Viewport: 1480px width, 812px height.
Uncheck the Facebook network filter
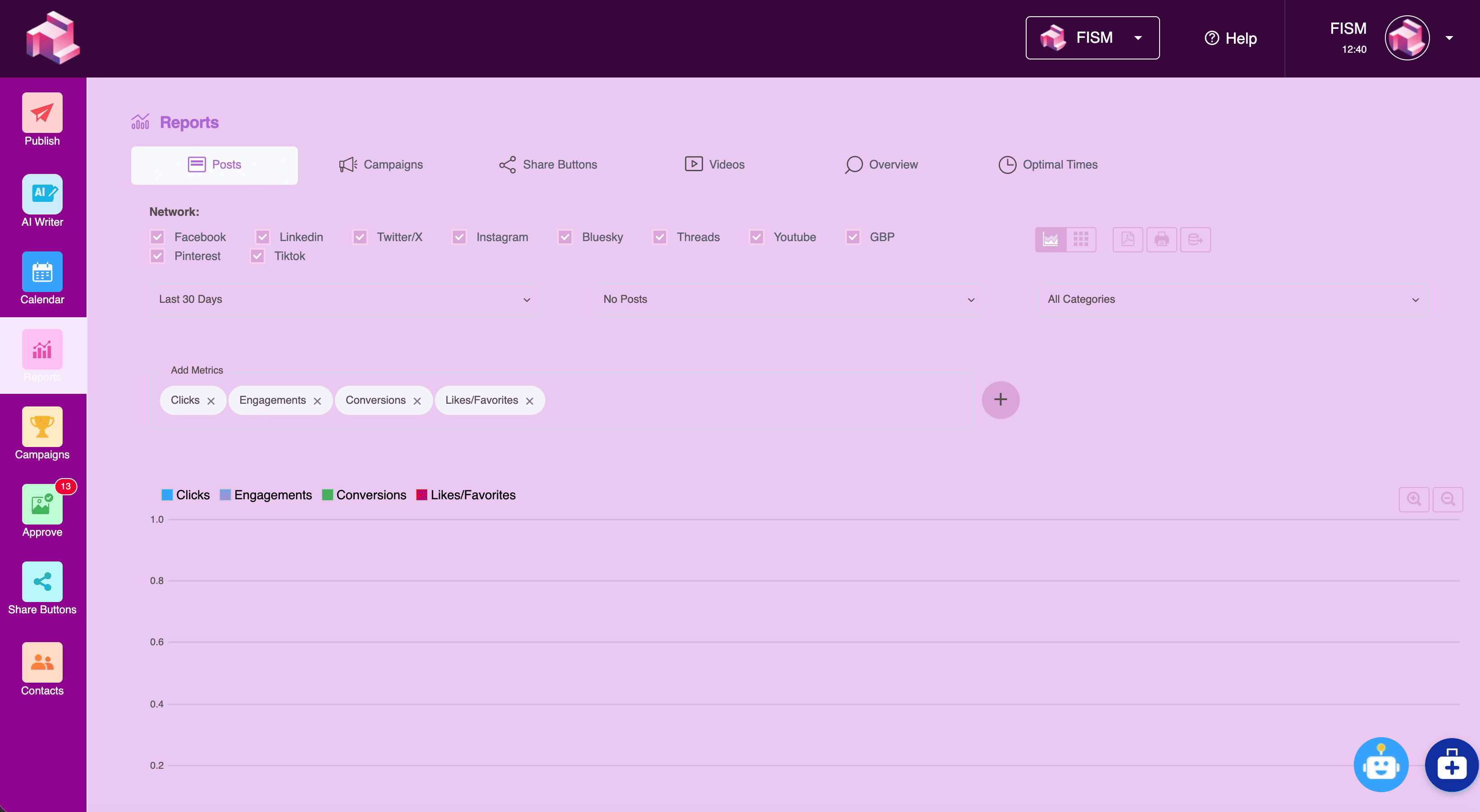tap(157, 237)
